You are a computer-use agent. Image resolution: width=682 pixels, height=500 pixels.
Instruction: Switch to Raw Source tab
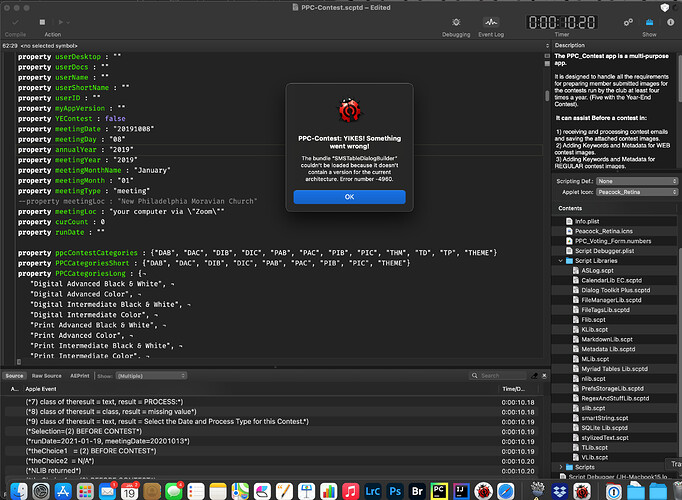pyautogui.click(x=47, y=376)
